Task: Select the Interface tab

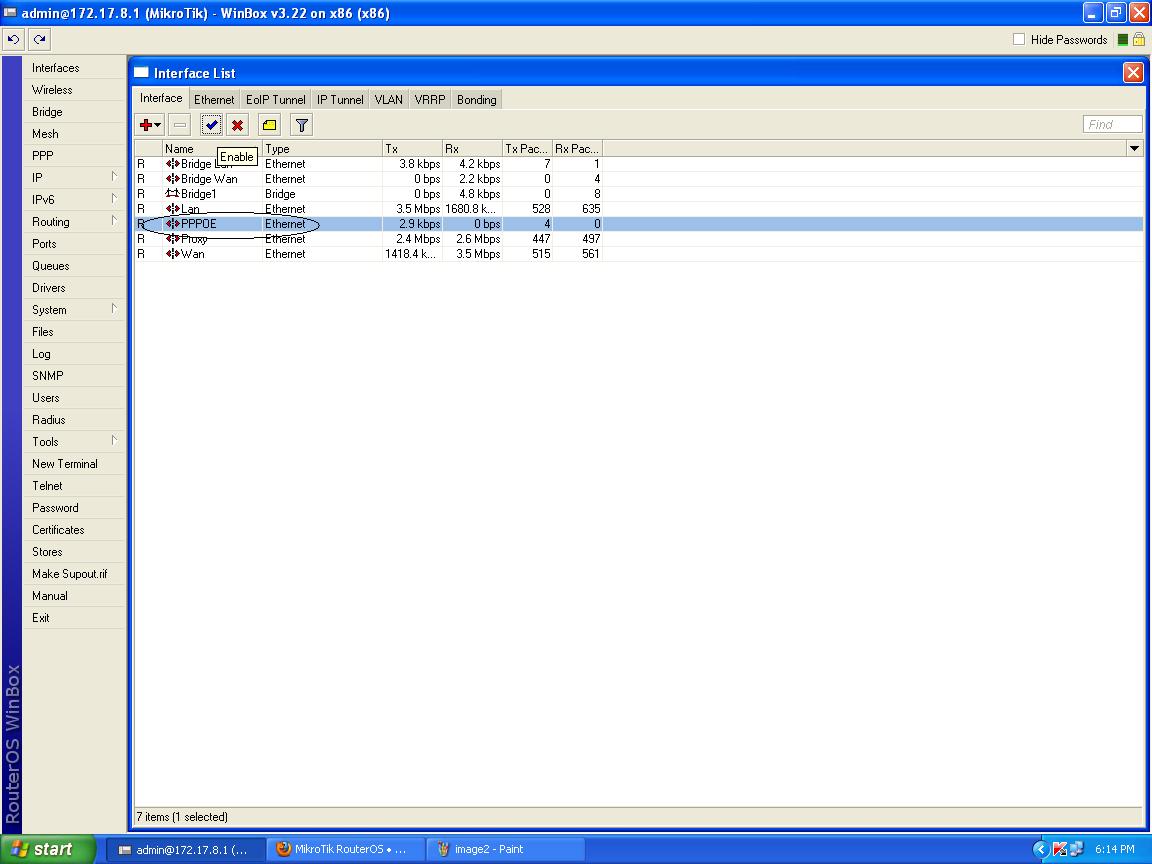Action: (x=161, y=98)
